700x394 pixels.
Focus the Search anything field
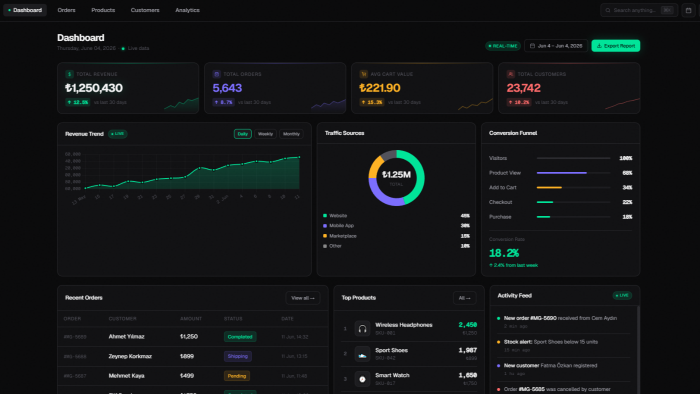639,10
